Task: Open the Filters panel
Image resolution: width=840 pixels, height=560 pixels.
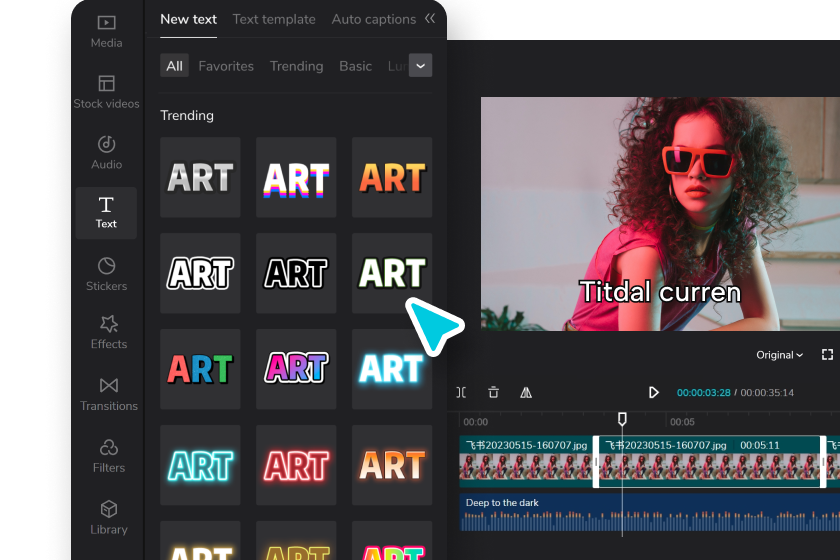Action: 108,456
